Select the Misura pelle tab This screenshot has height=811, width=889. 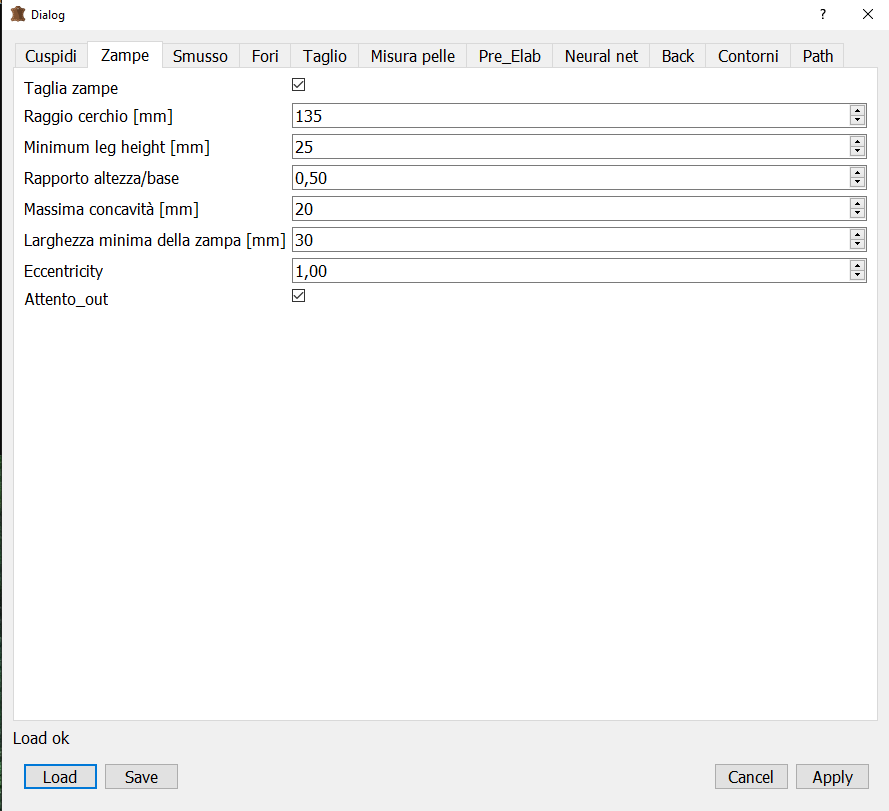(412, 56)
